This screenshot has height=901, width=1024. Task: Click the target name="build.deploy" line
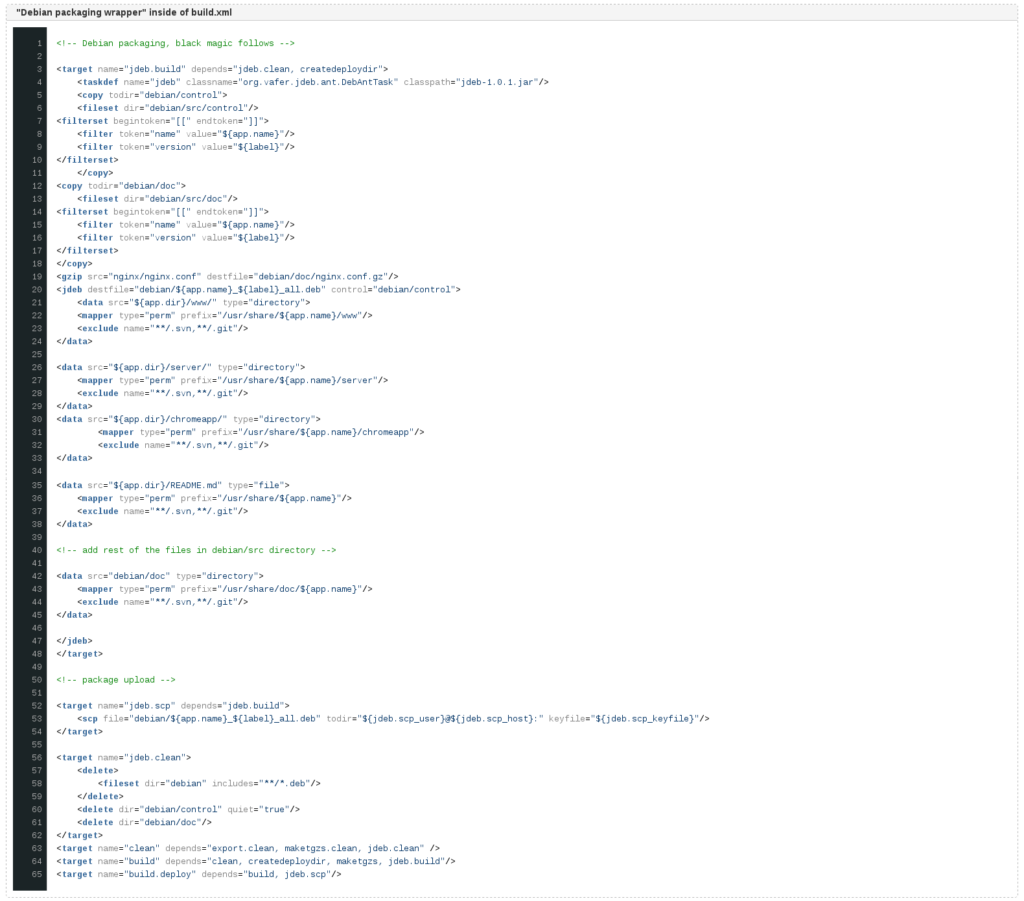[x=199, y=875]
